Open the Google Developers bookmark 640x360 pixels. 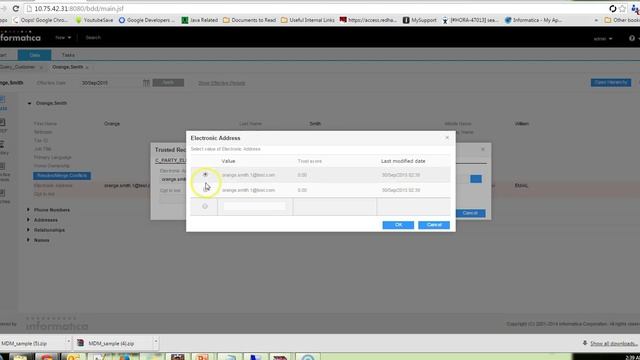147,20
